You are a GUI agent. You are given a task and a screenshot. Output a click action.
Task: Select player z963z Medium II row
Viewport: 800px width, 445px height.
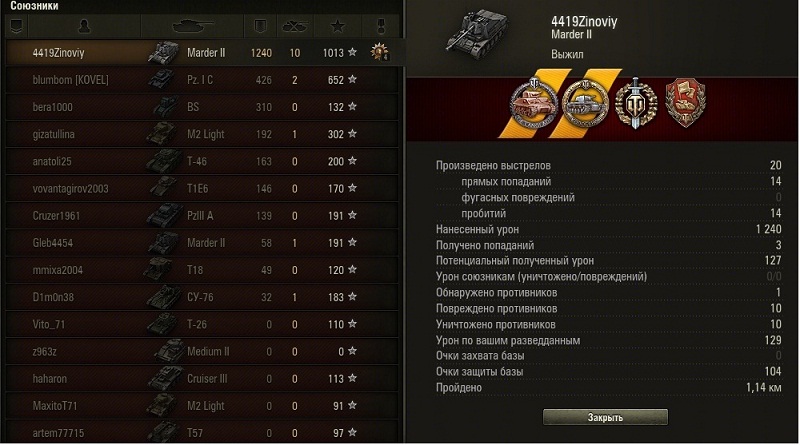(x=202, y=352)
